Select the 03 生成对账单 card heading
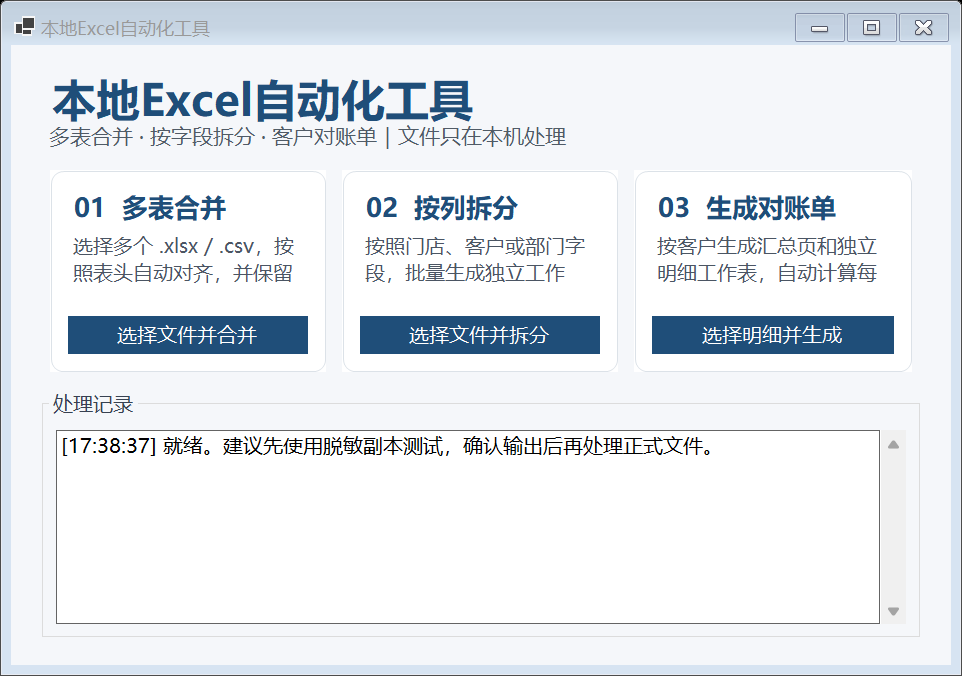Screen dimensions: 962x676 tap(747, 208)
